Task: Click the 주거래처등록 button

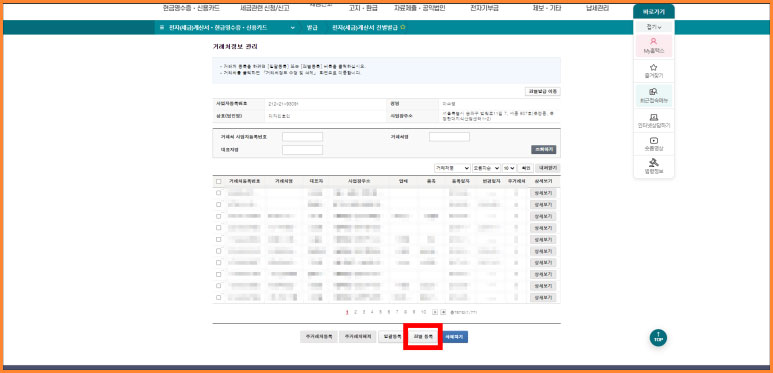Action: [318, 337]
